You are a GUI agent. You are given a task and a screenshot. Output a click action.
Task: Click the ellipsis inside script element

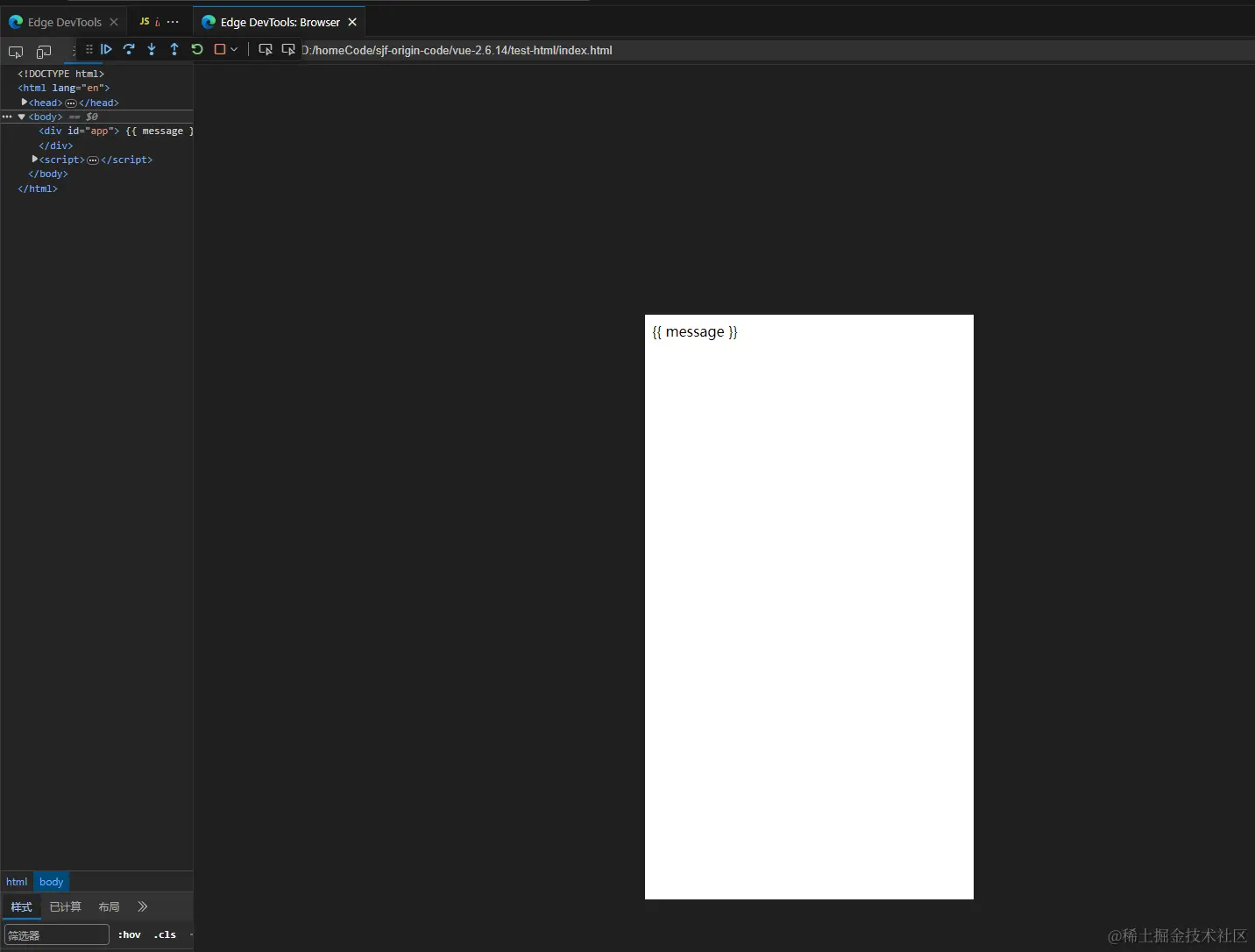tap(93, 160)
